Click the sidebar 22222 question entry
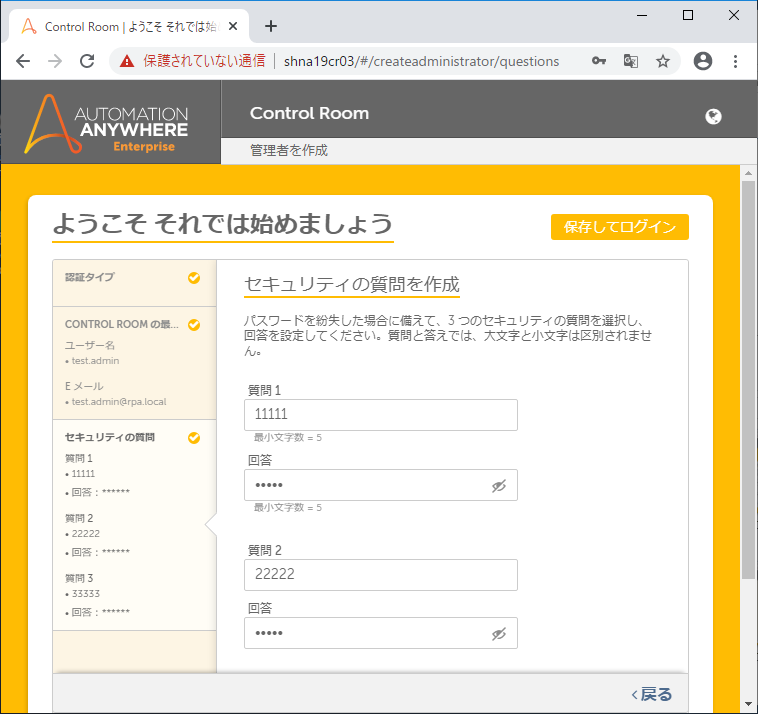Screen dimensions: 758x714 click(86, 534)
